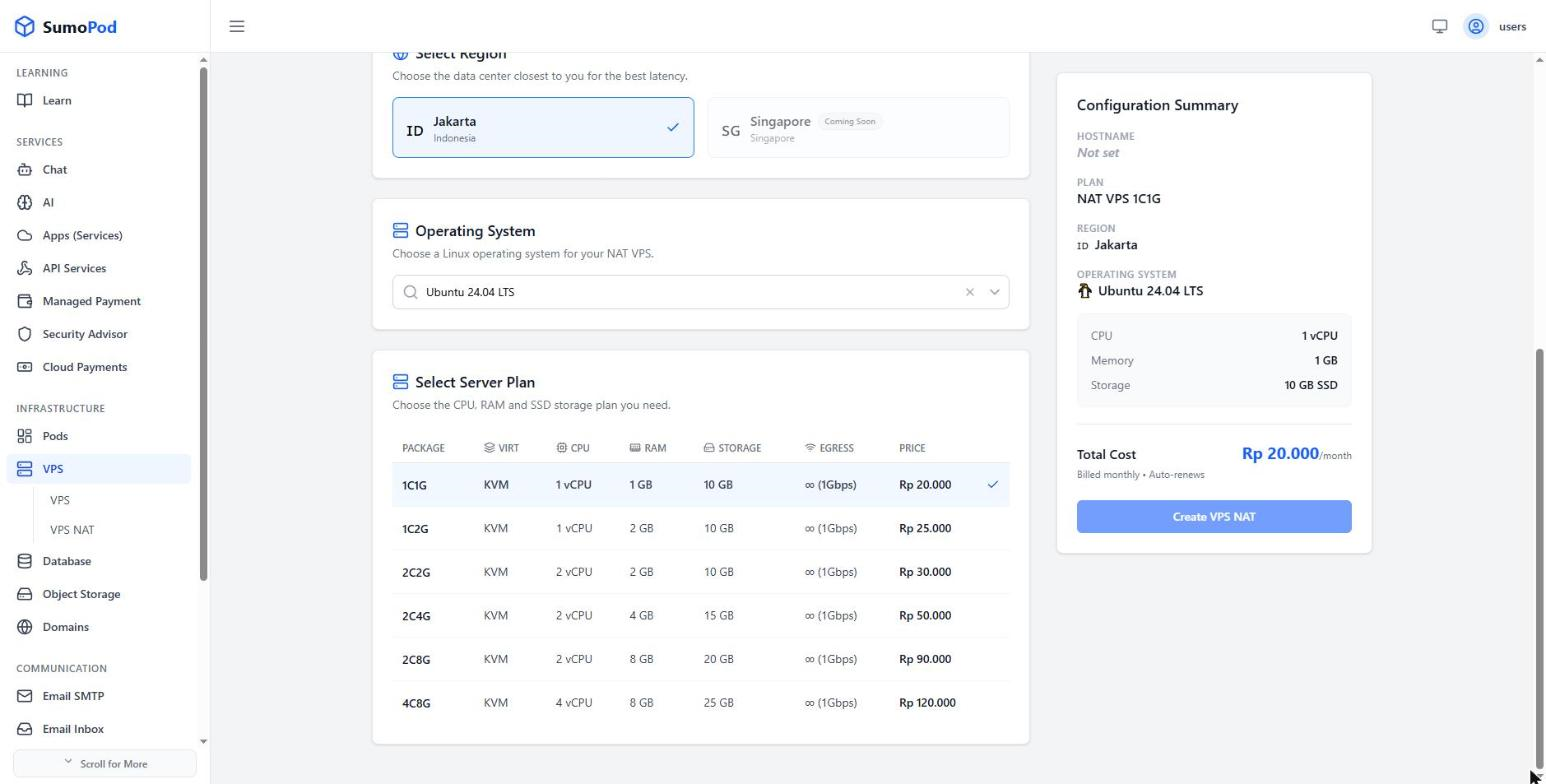The image size is (1546, 784).
Task: Click the monitor display icon in header
Action: 1440,27
